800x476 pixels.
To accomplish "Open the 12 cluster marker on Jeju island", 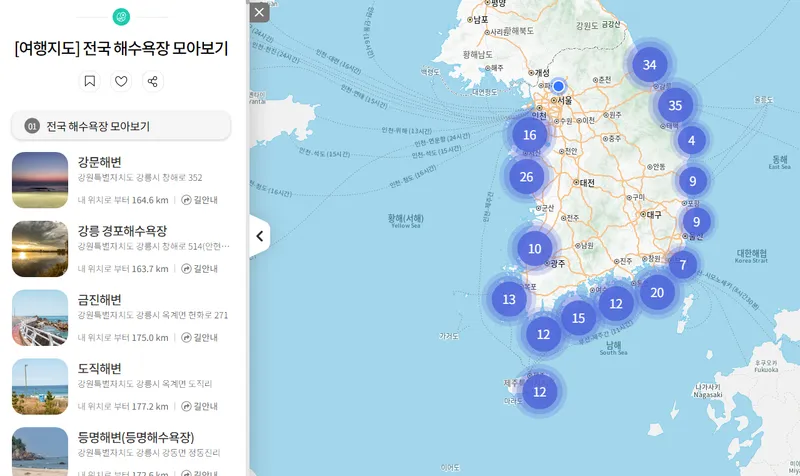I will [540, 392].
